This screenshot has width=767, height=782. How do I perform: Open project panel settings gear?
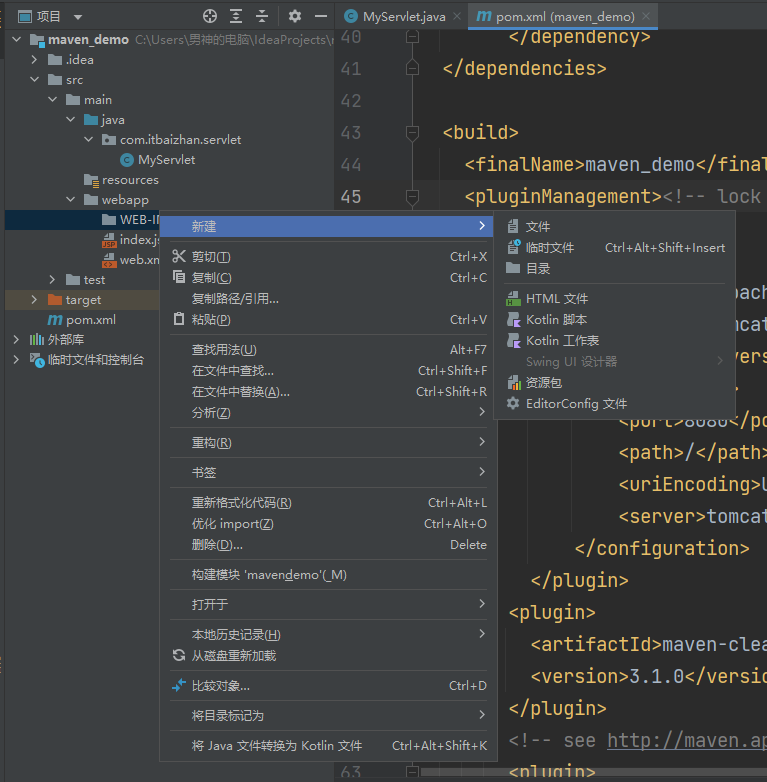295,16
